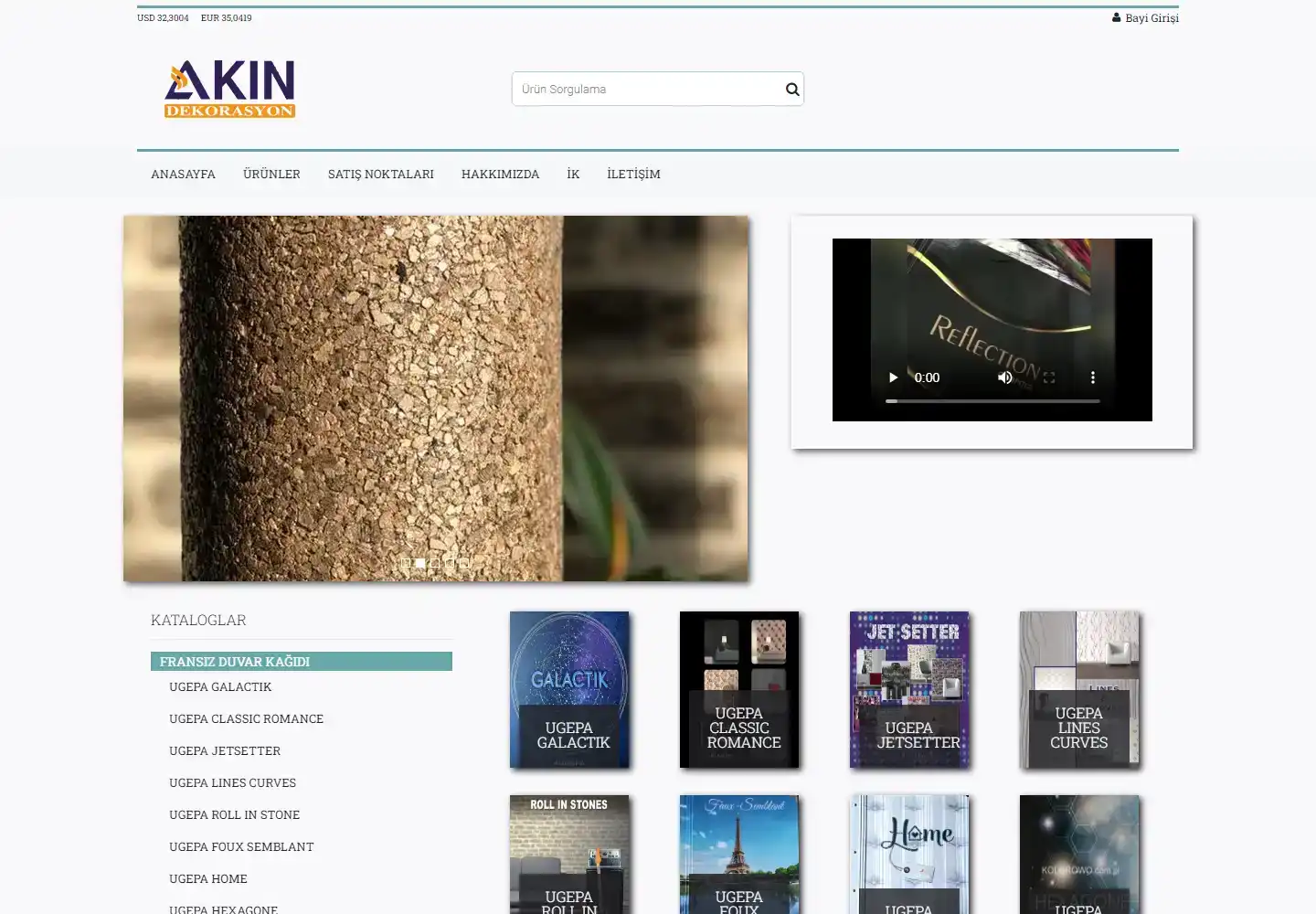Select the second (active) slider indicator square
1316x914 pixels.
[420, 563]
